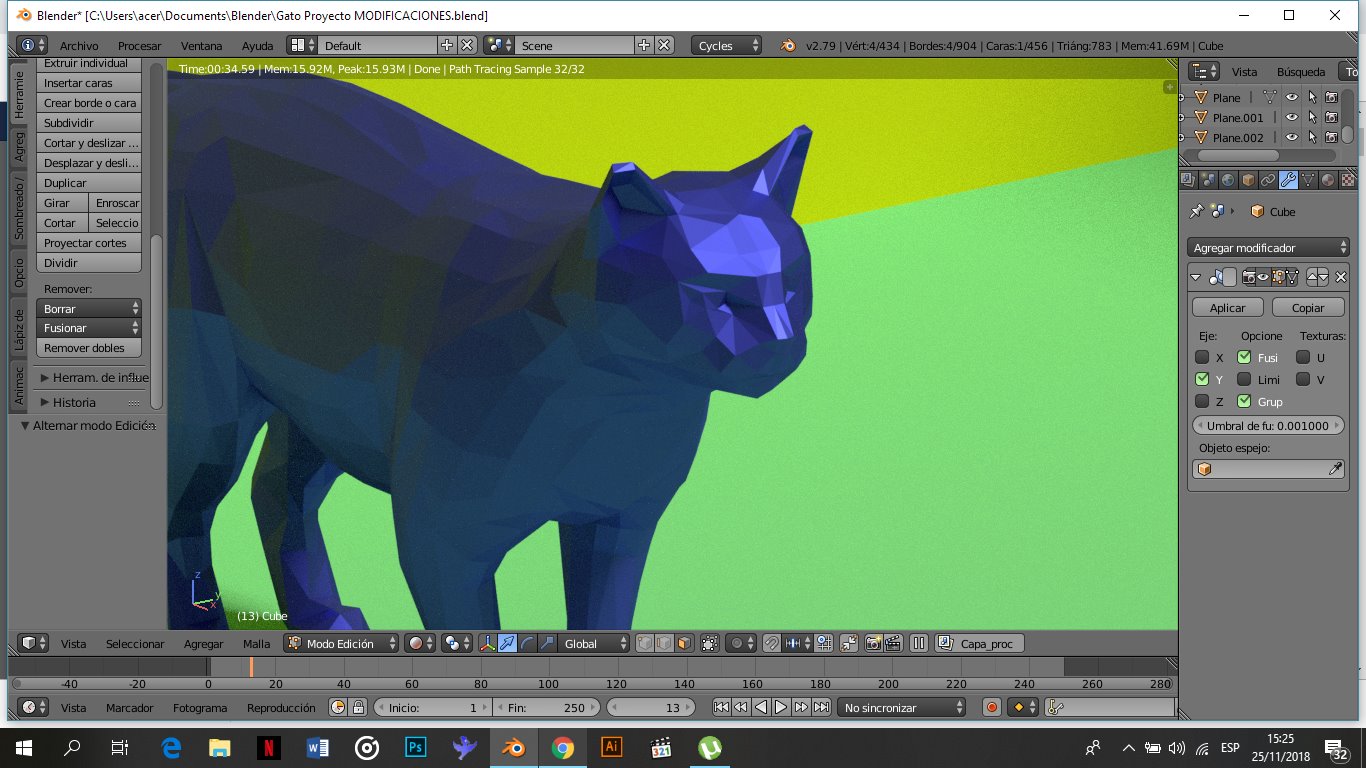Open the Malla menu in viewport header

(256, 644)
